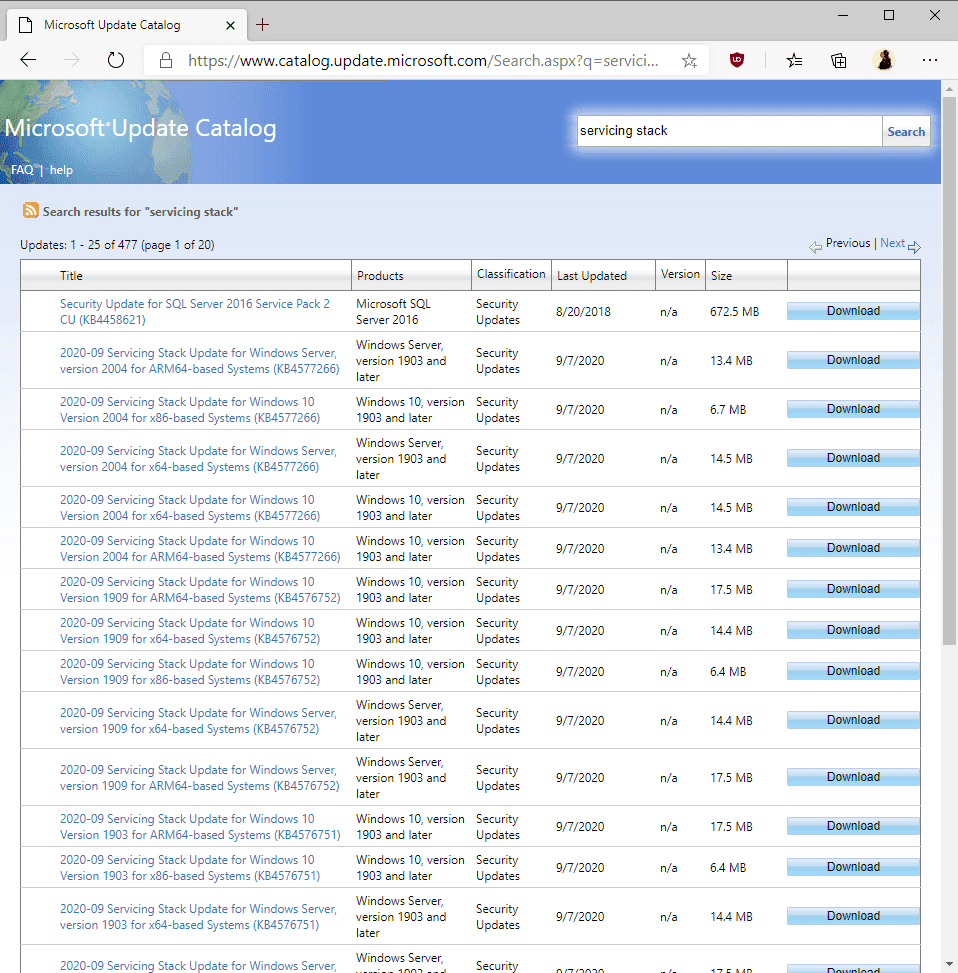Screen dimensions: 958x973
Task: Open Windows 10 2004 x86 KB4577266 link
Action: pos(190,410)
